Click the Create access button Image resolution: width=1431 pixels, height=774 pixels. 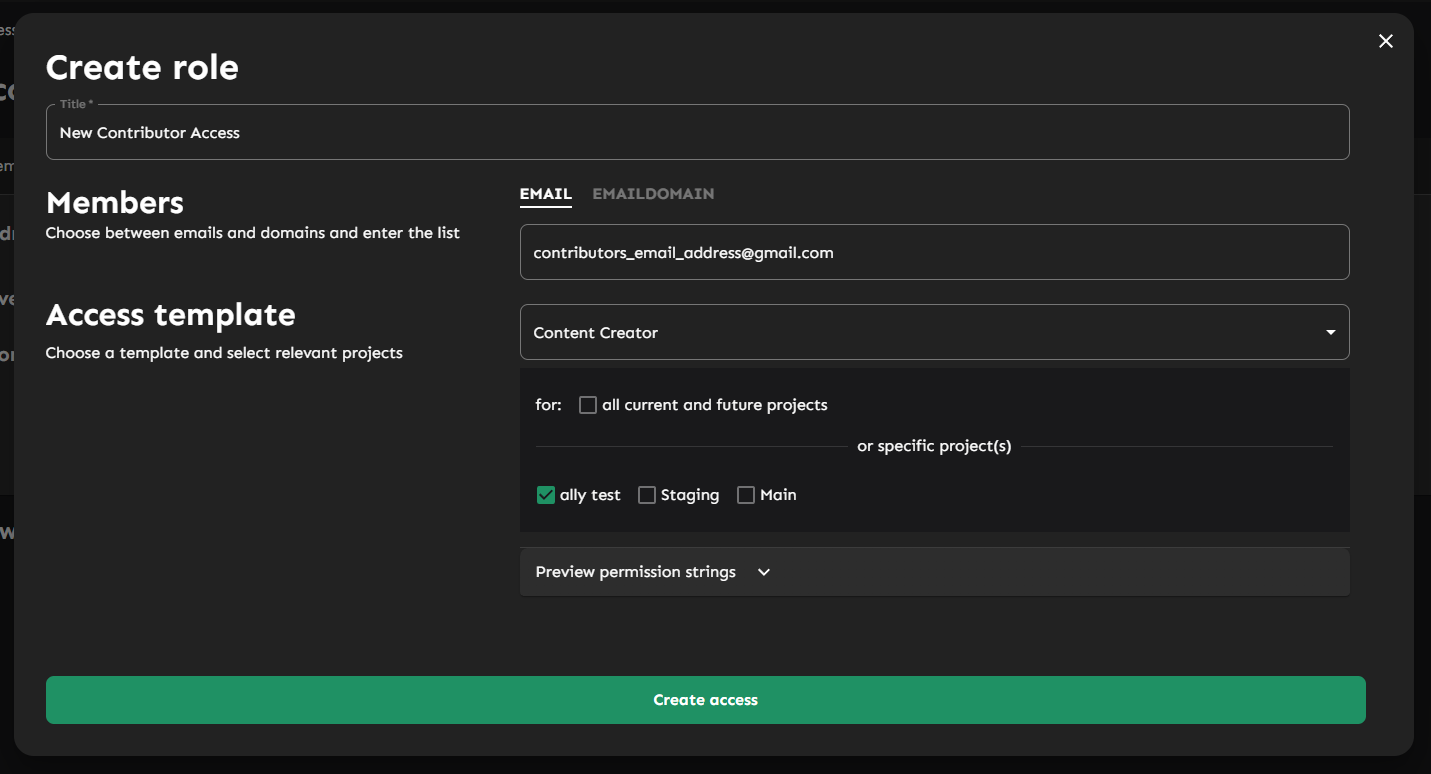pyautogui.click(x=705, y=700)
